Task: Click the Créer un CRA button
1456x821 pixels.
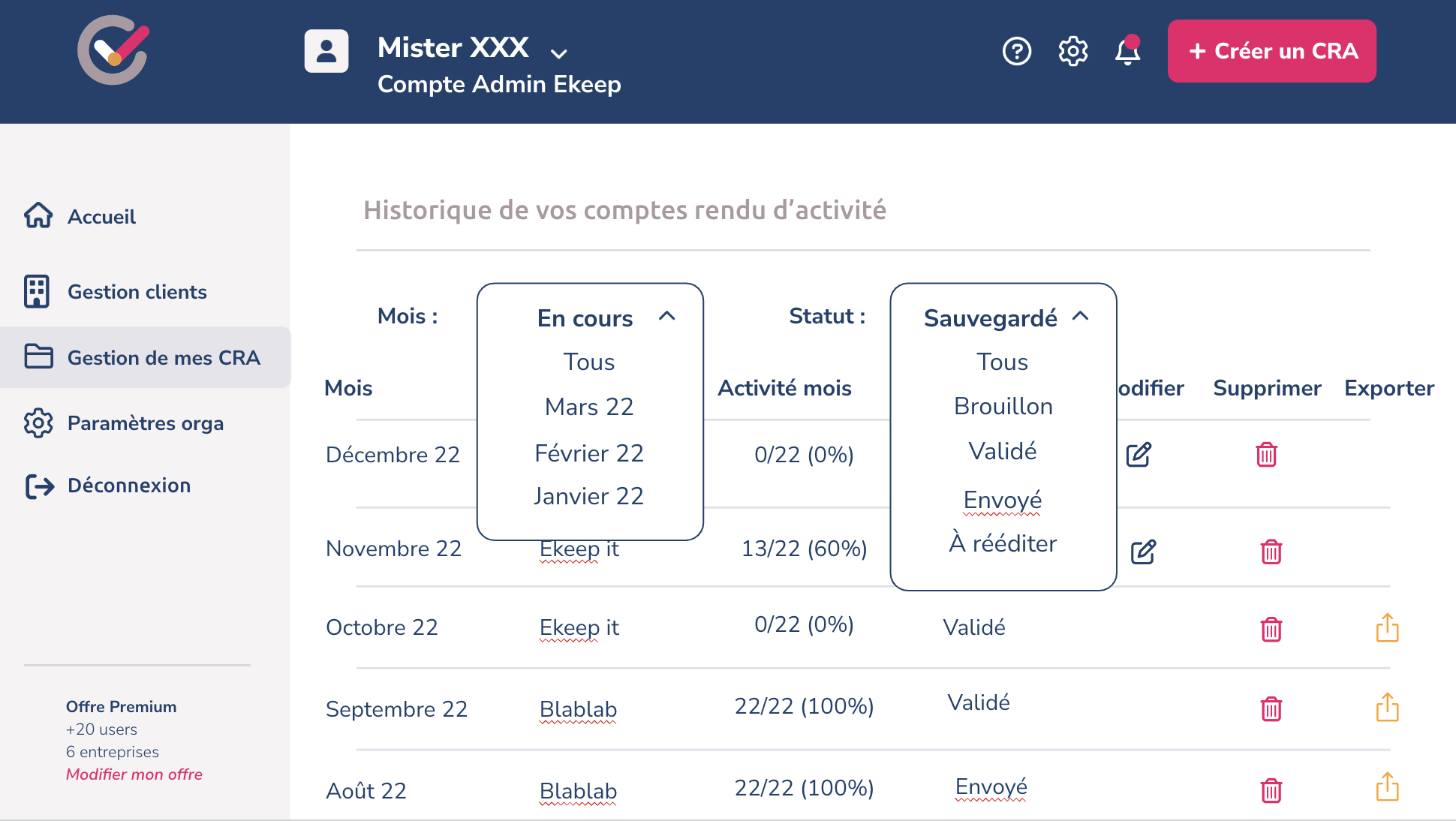Action: pos(1271,51)
